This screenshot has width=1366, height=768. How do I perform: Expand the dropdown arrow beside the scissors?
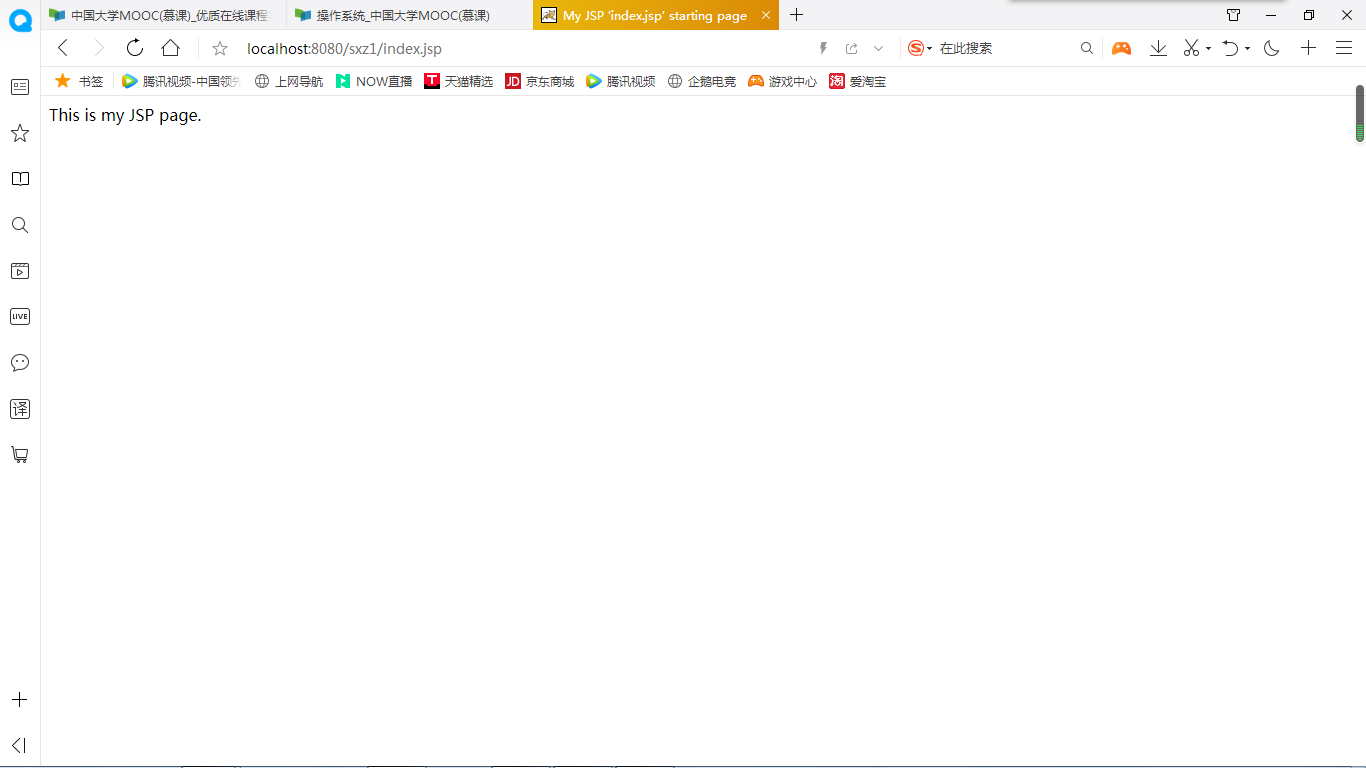pyautogui.click(x=1208, y=48)
